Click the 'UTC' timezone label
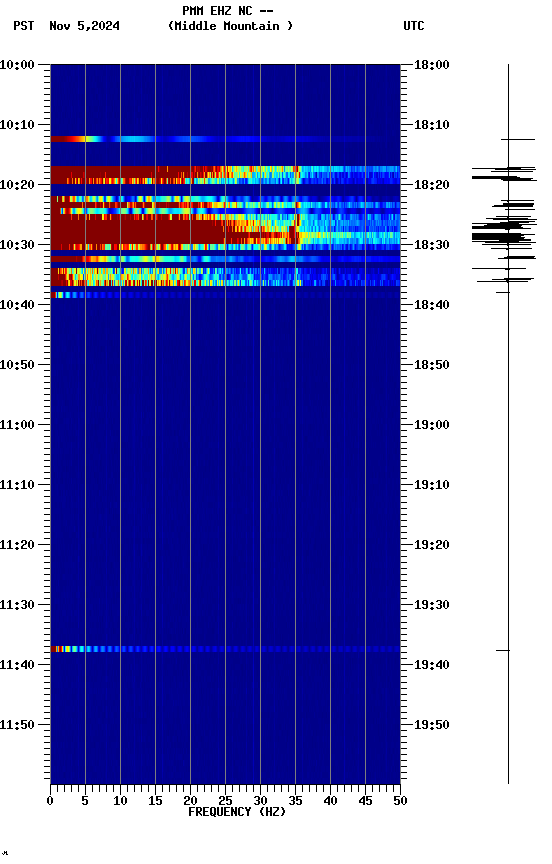The image size is (552, 864). tap(414, 26)
